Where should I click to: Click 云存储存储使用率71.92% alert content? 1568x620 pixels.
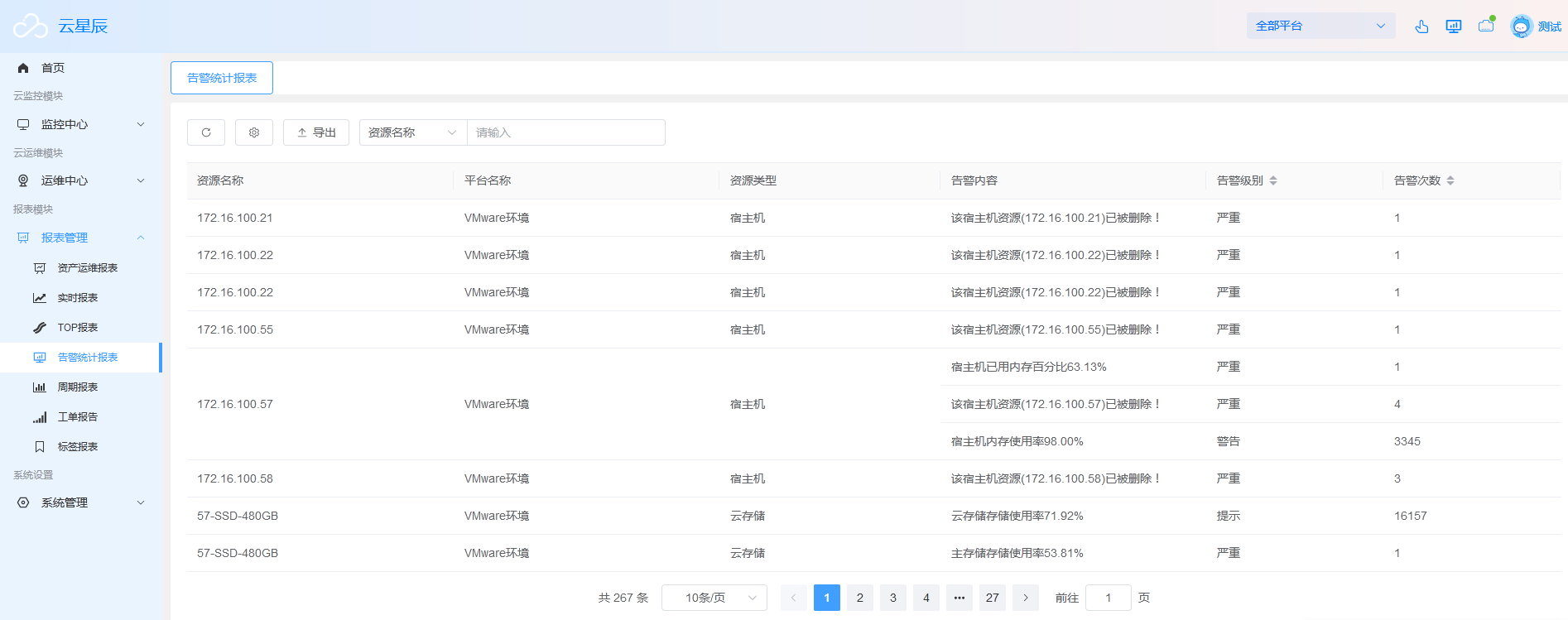(1017, 516)
